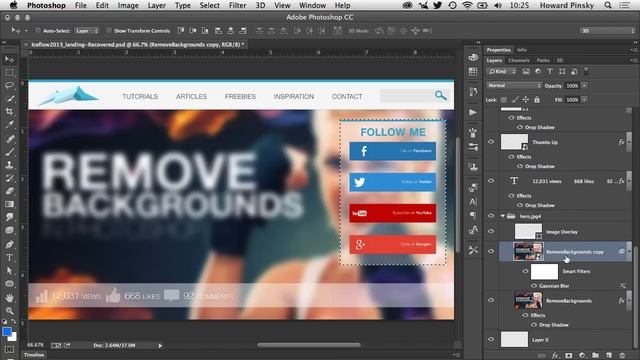The width and height of the screenshot is (640, 360).
Task: Create a new group folder icon
Action: tap(595, 356)
